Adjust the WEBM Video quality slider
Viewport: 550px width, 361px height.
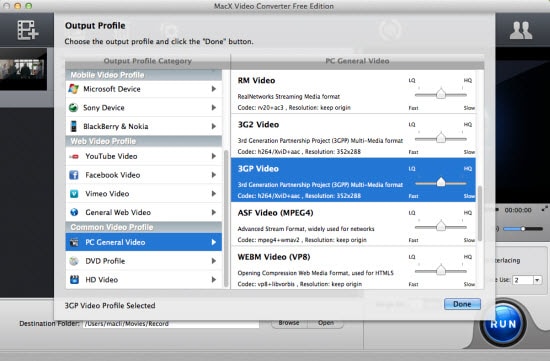click(441, 270)
